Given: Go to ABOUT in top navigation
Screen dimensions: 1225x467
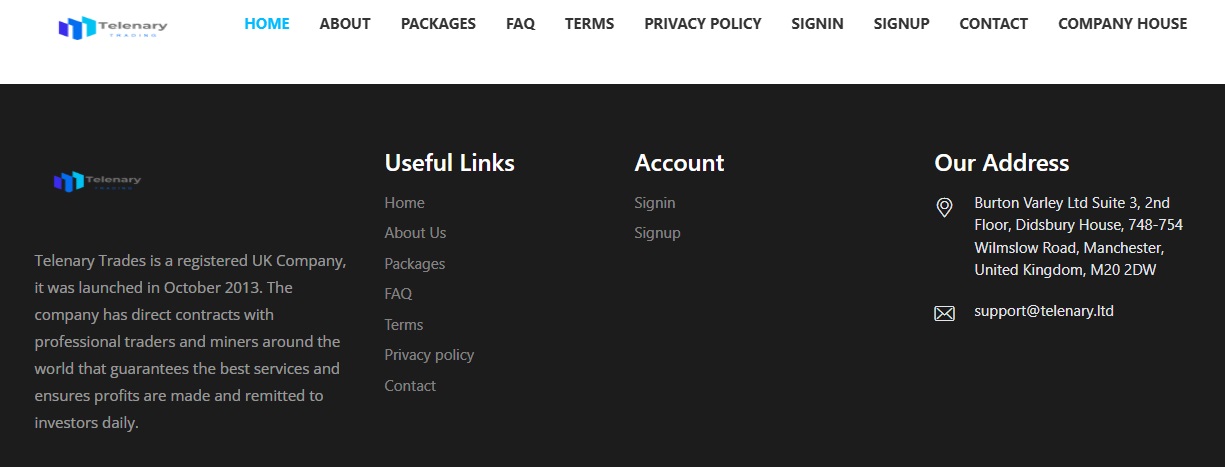Looking at the screenshot, I should [345, 24].
